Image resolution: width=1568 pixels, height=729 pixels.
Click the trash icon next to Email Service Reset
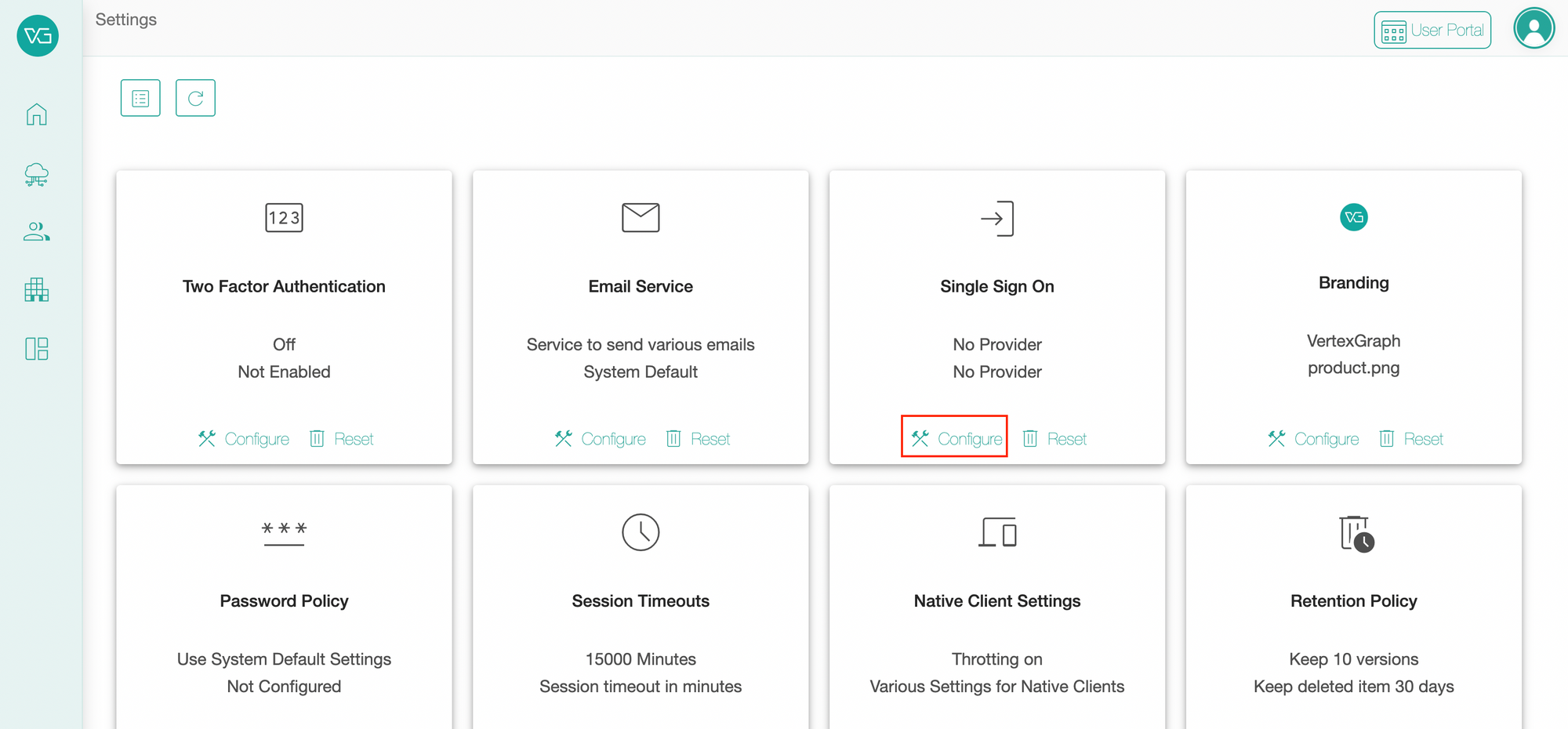pos(673,438)
